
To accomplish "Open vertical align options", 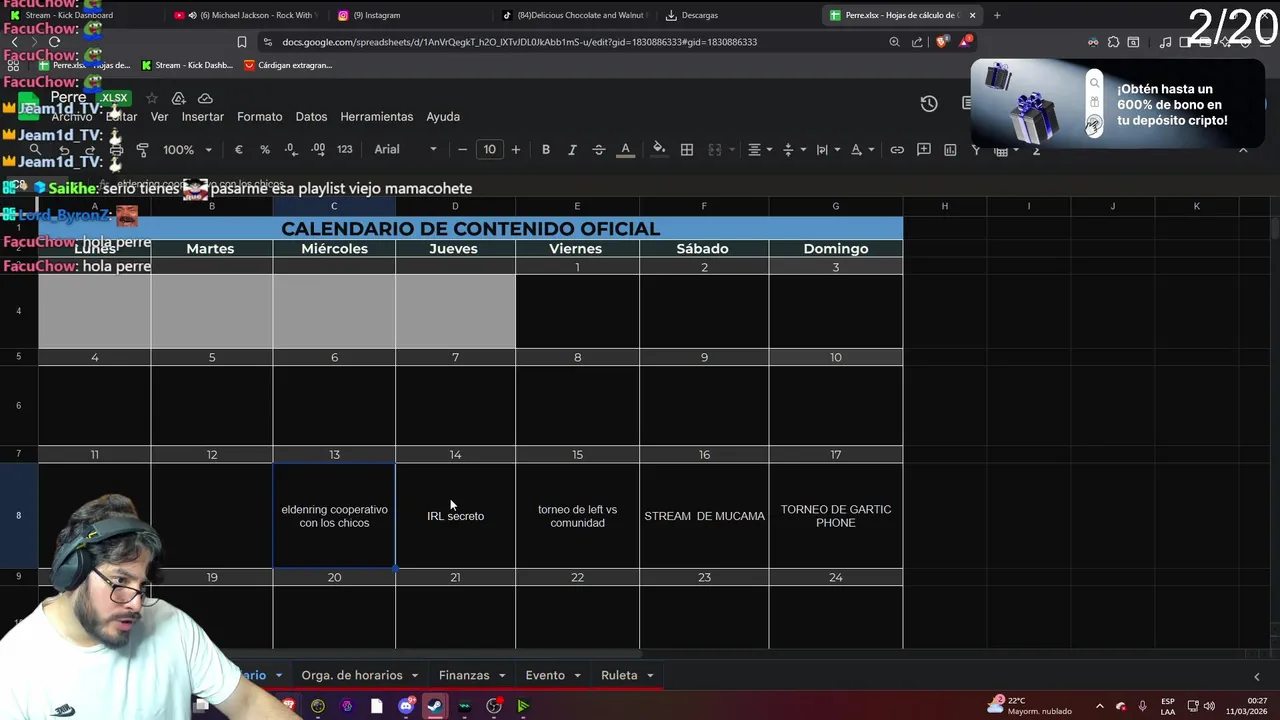I will tap(793, 149).
